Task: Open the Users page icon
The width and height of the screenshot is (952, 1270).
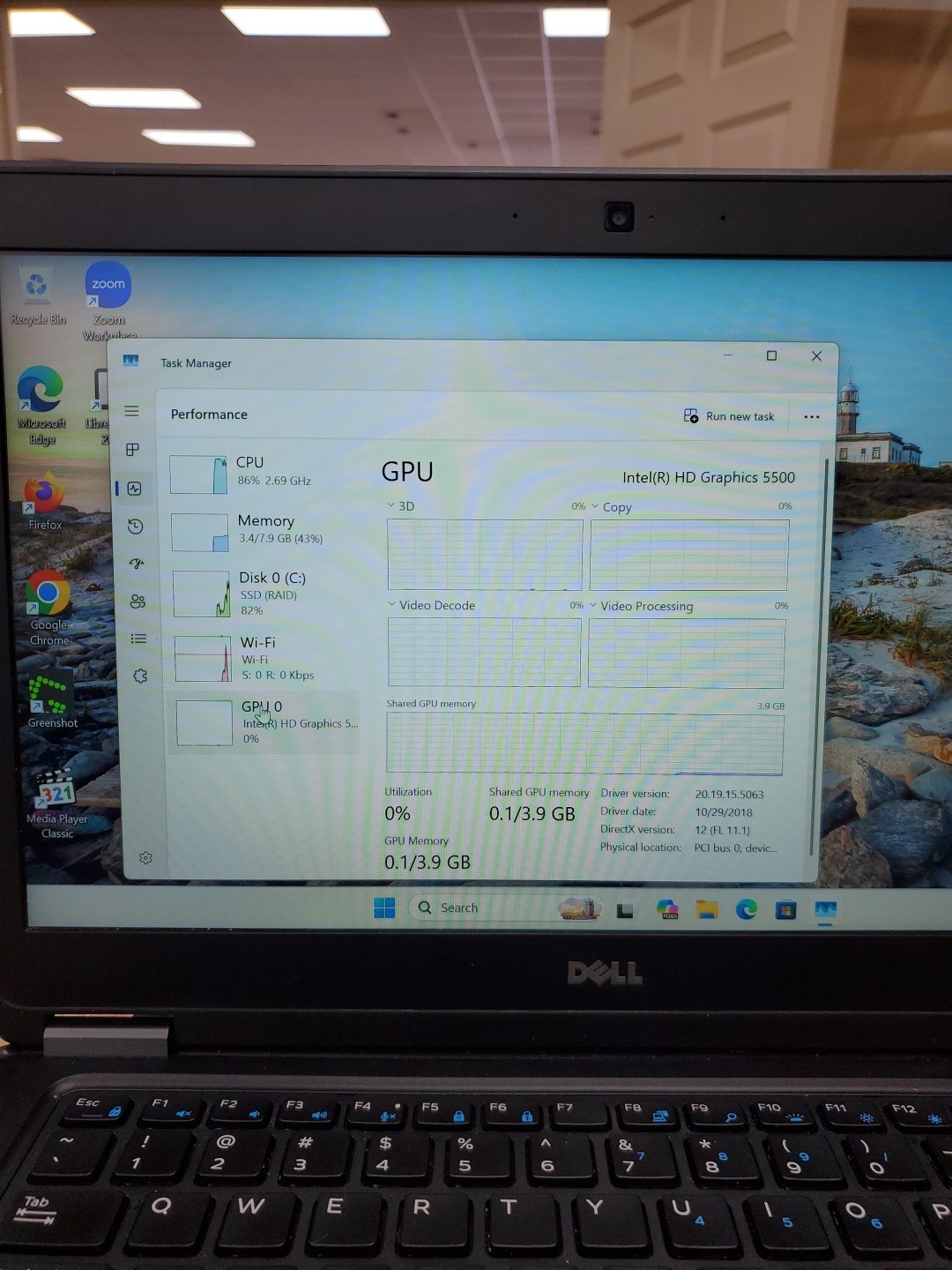Action: [x=138, y=601]
